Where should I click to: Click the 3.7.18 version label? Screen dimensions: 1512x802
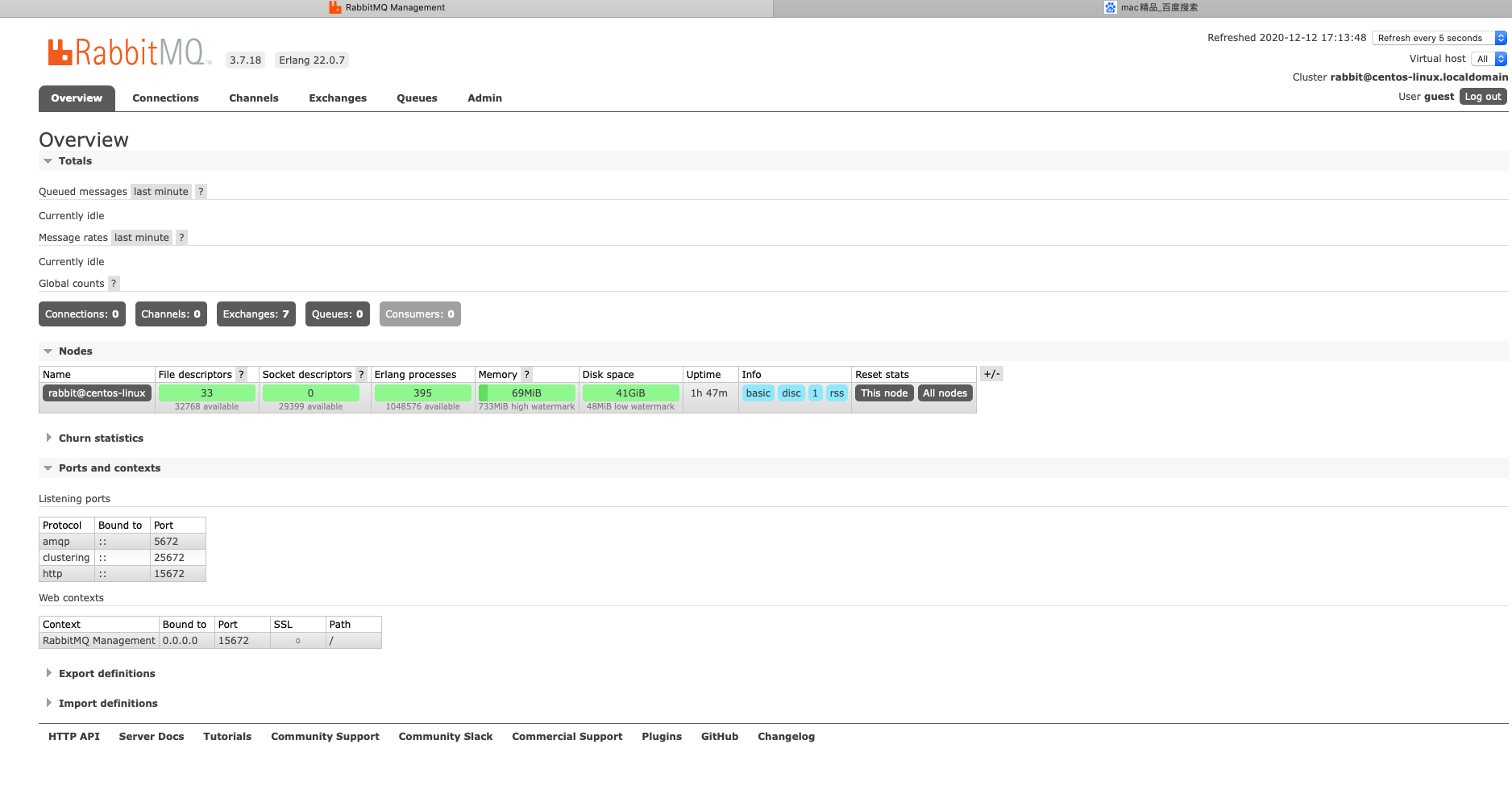click(246, 60)
